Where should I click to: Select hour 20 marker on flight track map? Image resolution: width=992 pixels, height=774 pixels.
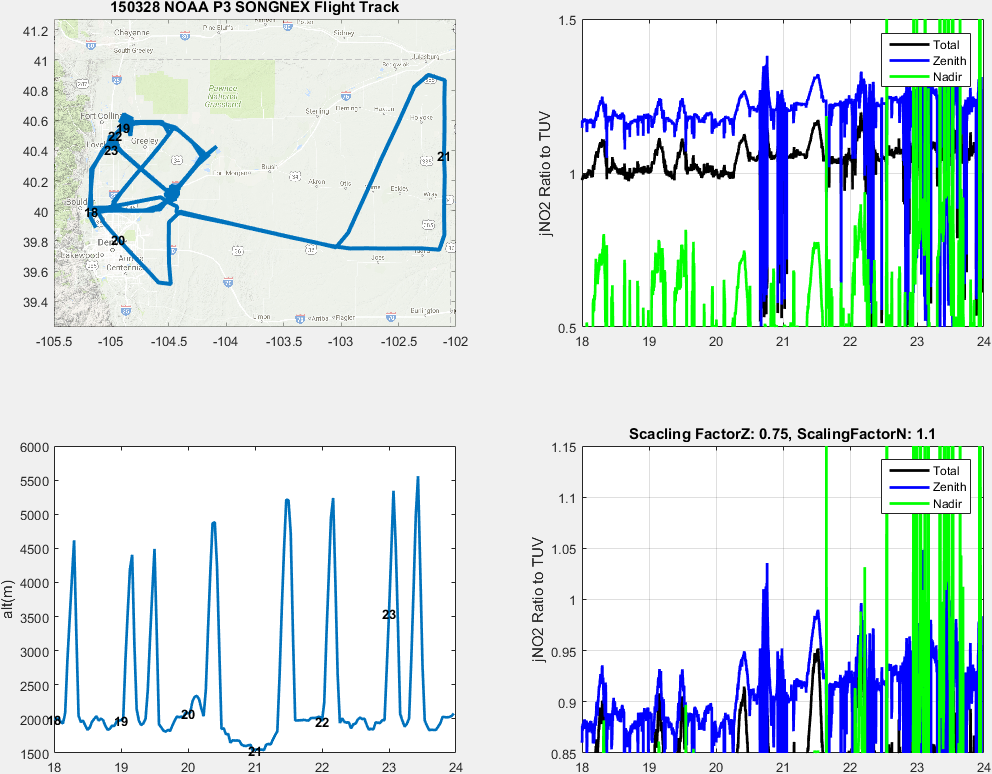coord(117,241)
